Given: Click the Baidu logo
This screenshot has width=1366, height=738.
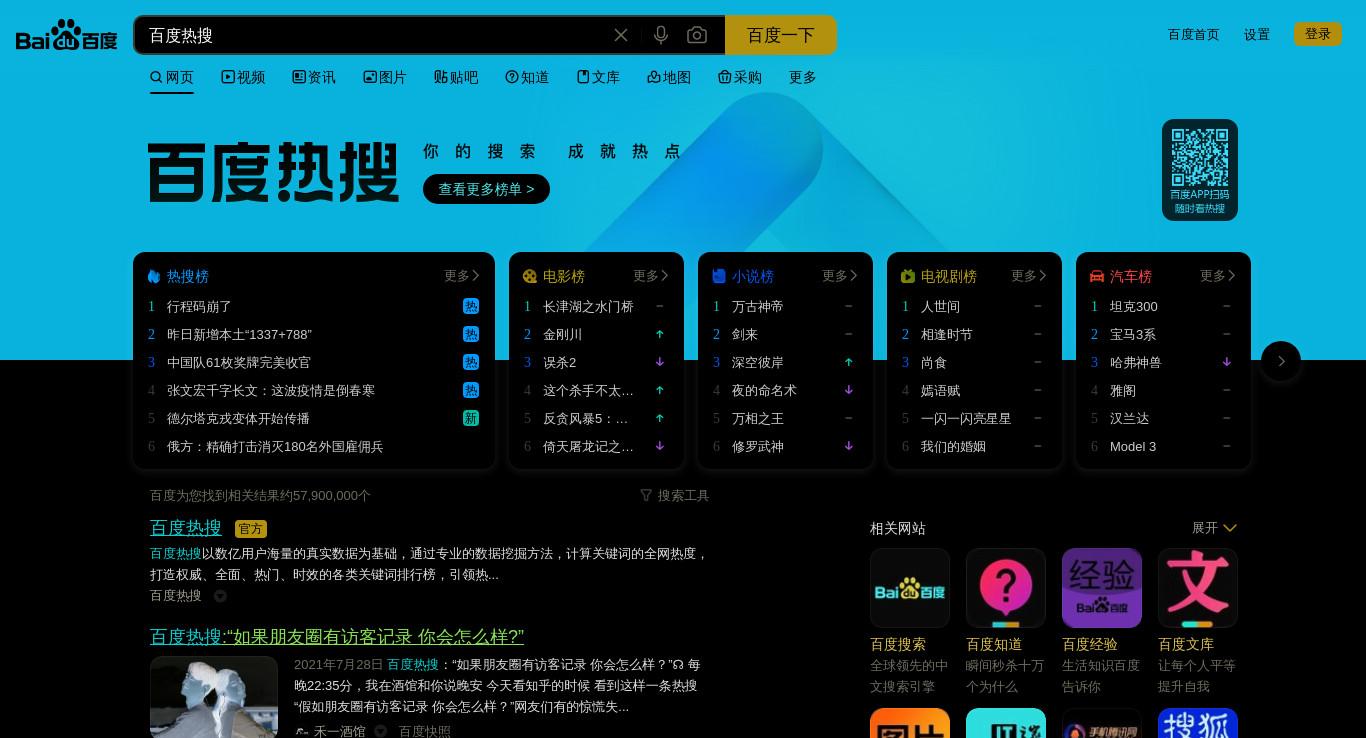Looking at the screenshot, I should [x=66, y=35].
